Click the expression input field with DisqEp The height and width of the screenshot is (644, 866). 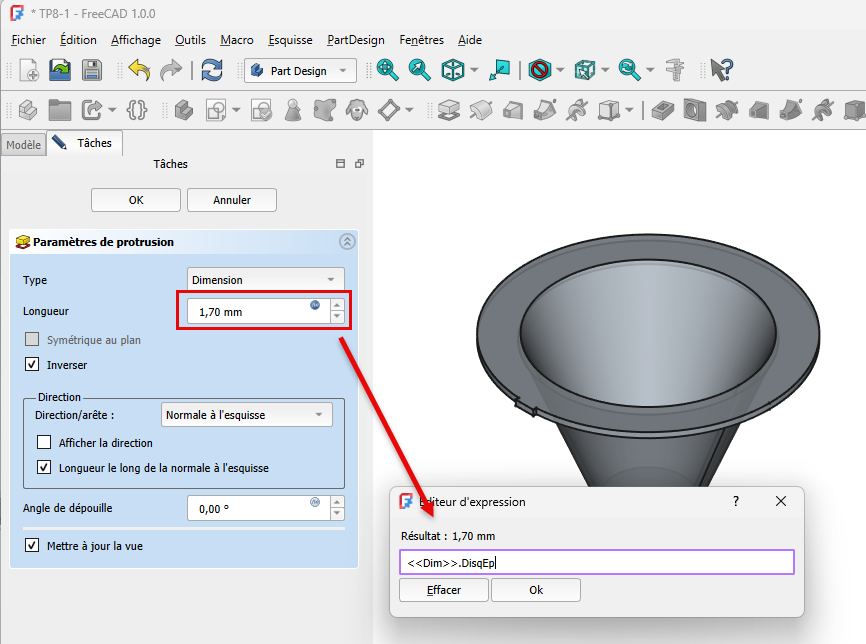coord(596,563)
